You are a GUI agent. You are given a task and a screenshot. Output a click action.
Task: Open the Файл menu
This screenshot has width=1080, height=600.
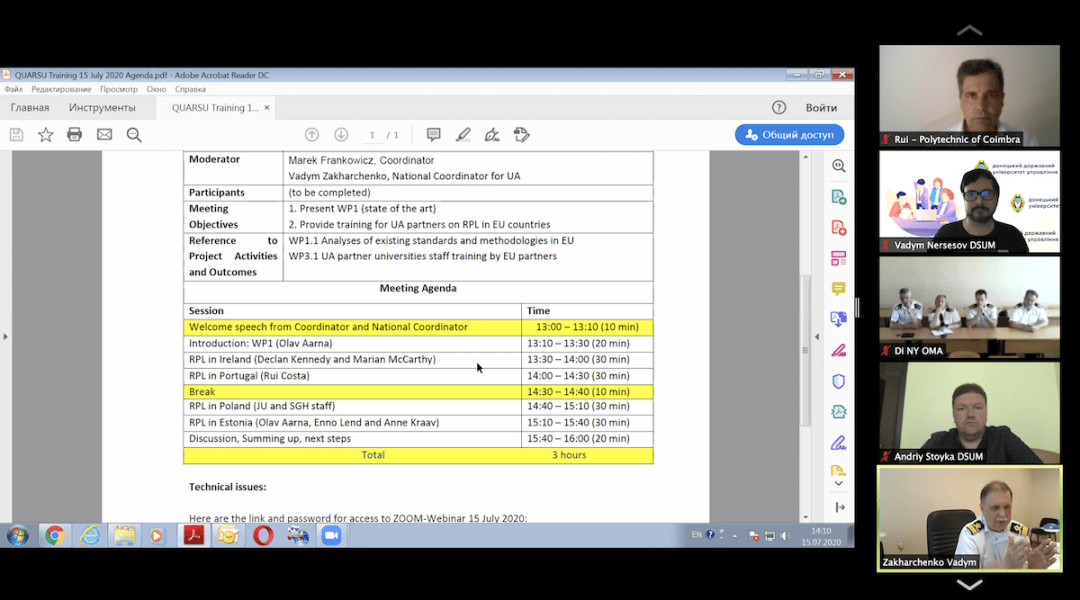(13, 90)
